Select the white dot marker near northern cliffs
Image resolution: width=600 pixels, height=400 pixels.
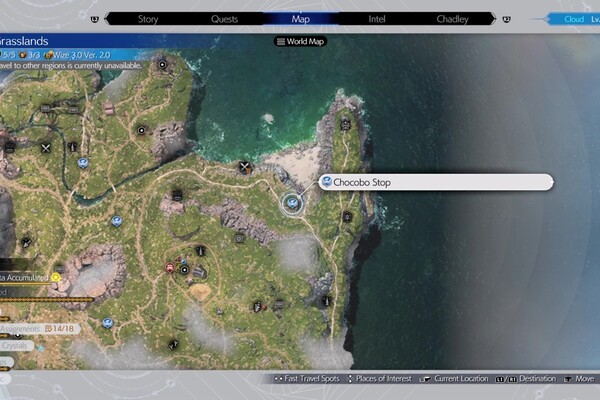coord(141,130)
